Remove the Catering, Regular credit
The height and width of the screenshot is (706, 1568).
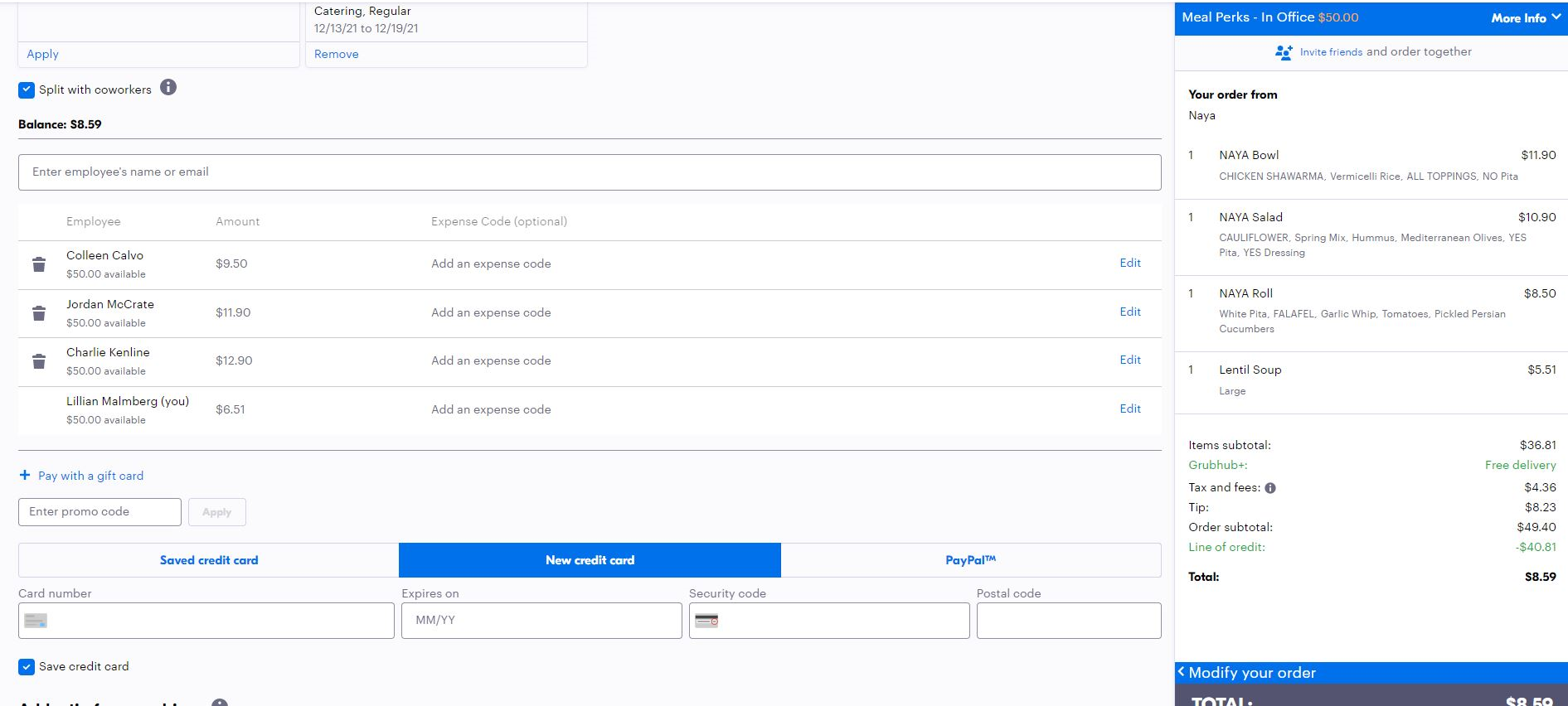click(337, 54)
